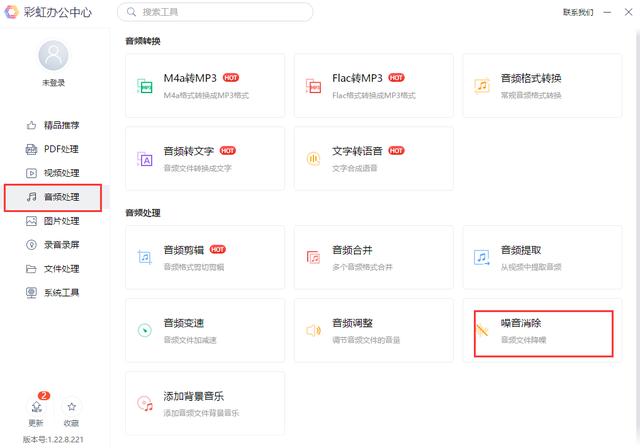Click the 更新 update icon
The width and height of the screenshot is (640, 448).
[x=36, y=406]
